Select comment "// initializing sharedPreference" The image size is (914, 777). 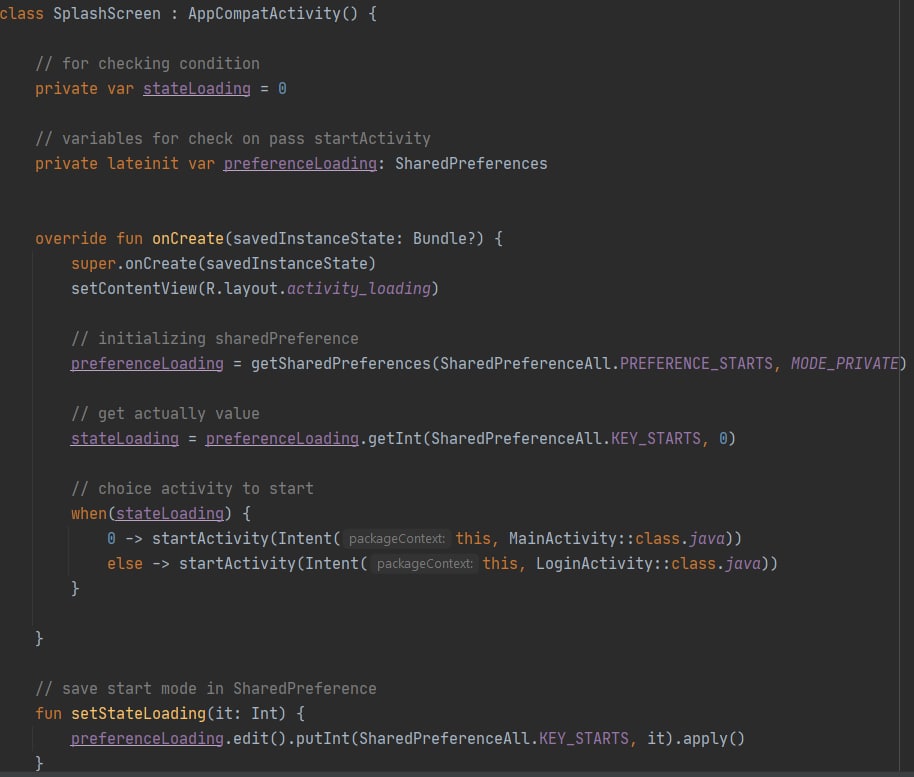[215, 339]
